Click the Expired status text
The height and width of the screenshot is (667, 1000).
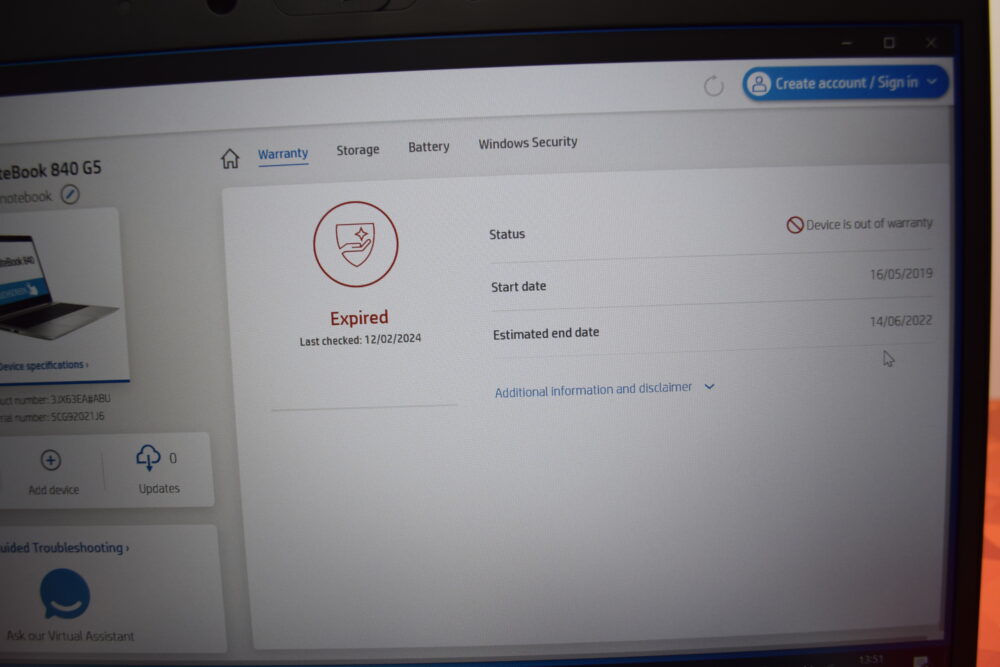[359, 318]
